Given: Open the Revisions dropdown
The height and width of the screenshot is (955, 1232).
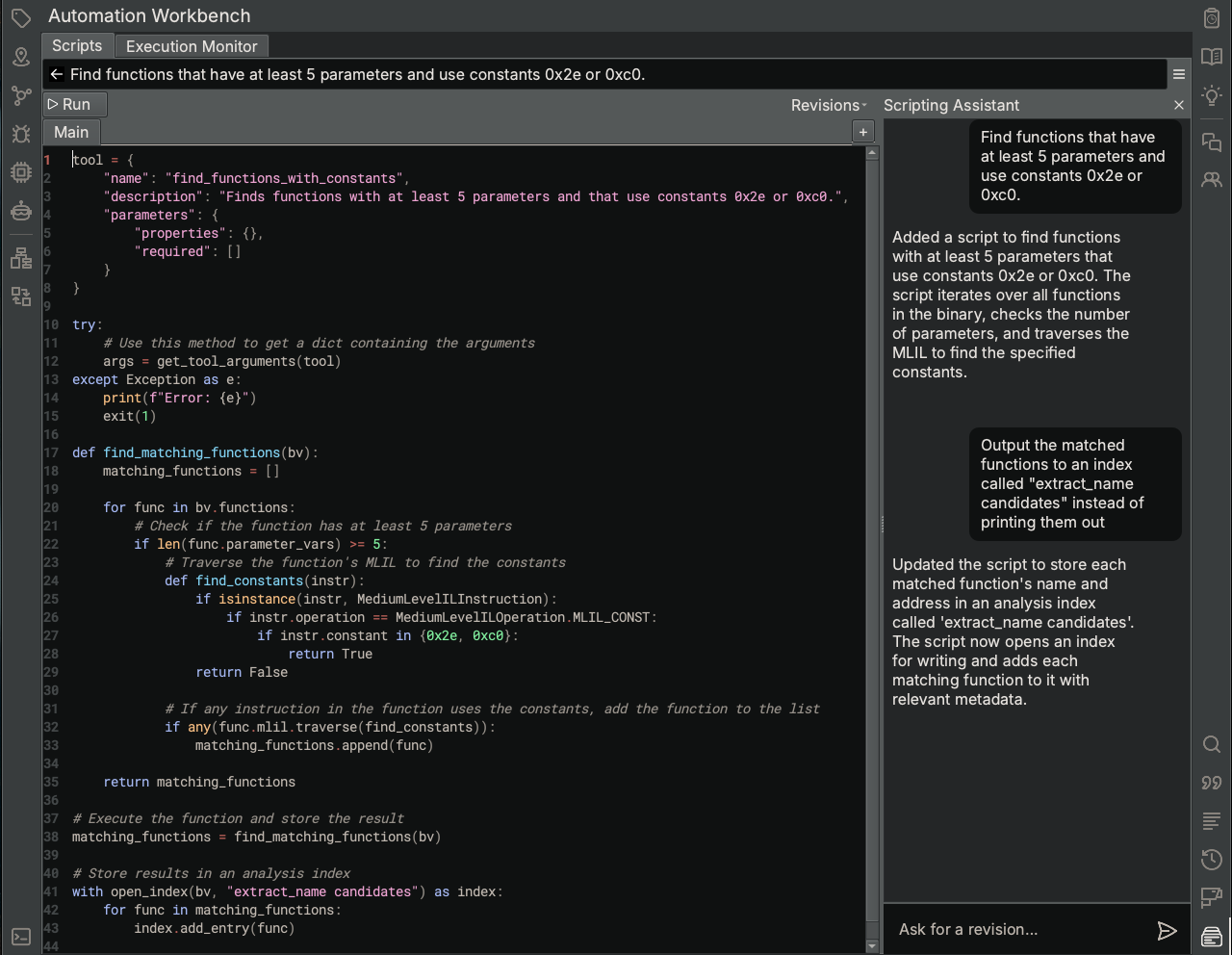Looking at the screenshot, I should coord(829,105).
